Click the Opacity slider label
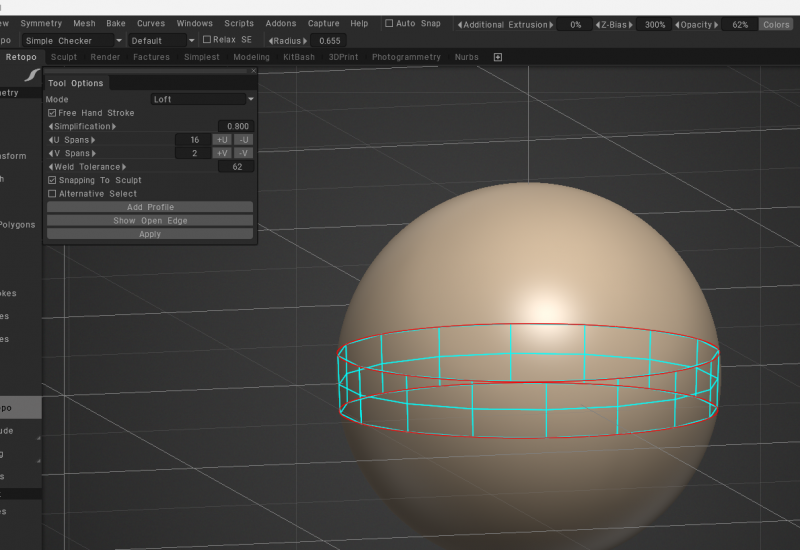This screenshot has height=550, width=800. point(696,24)
